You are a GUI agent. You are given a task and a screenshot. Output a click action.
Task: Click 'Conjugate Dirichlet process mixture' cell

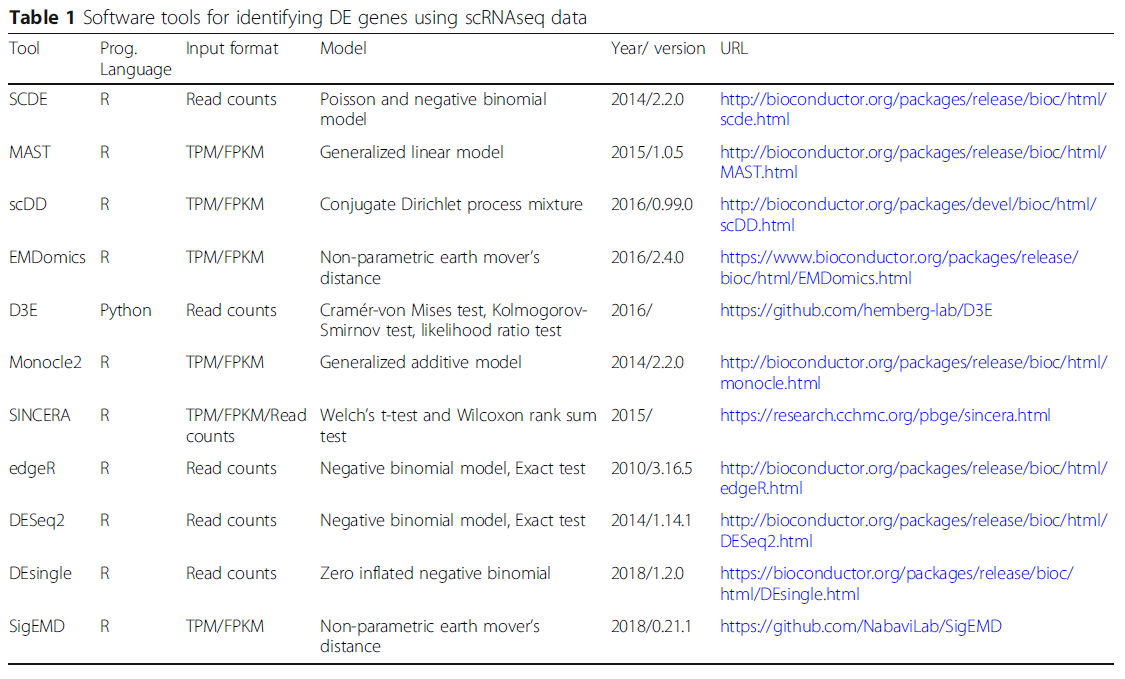tap(451, 205)
